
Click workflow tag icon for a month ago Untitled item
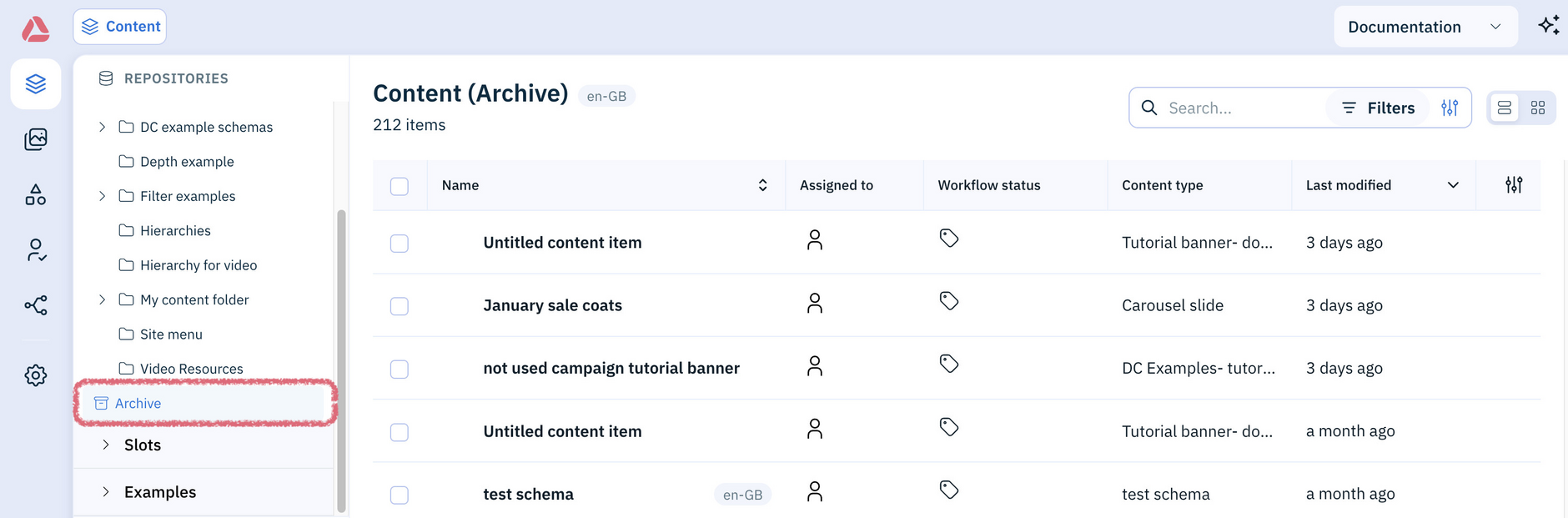pyautogui.click(x=949, y=427)
